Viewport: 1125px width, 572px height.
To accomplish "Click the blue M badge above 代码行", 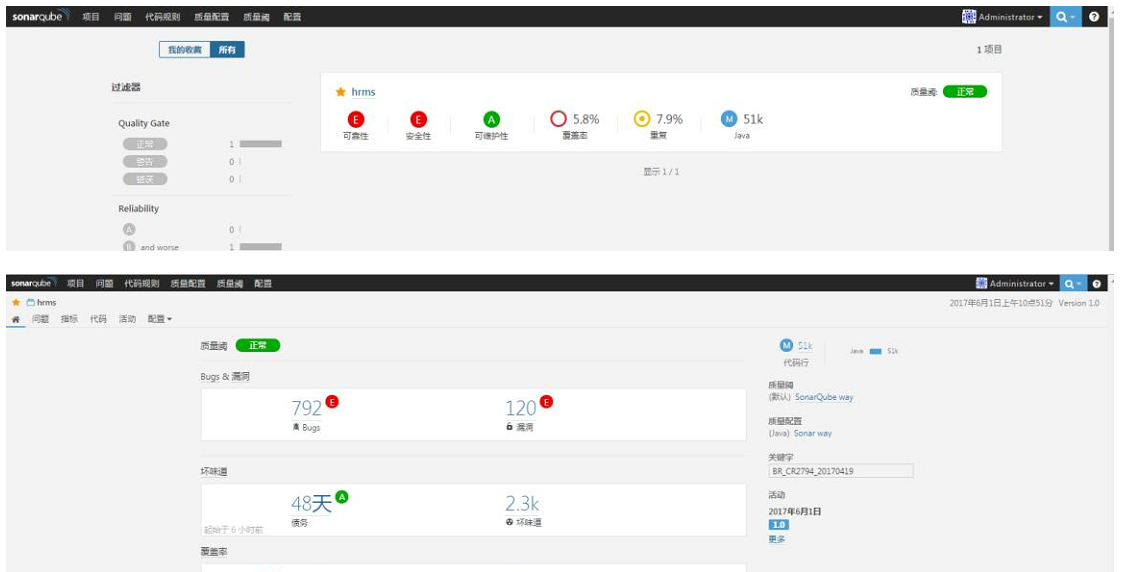I will tap(786, 346).
